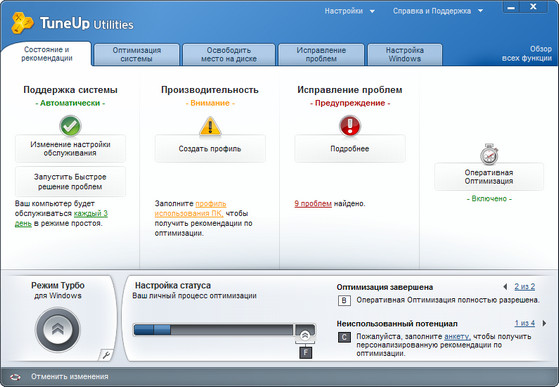Click the red exclamation alert icon
Screen dimensions: 559x387
(x=350, y=126)
